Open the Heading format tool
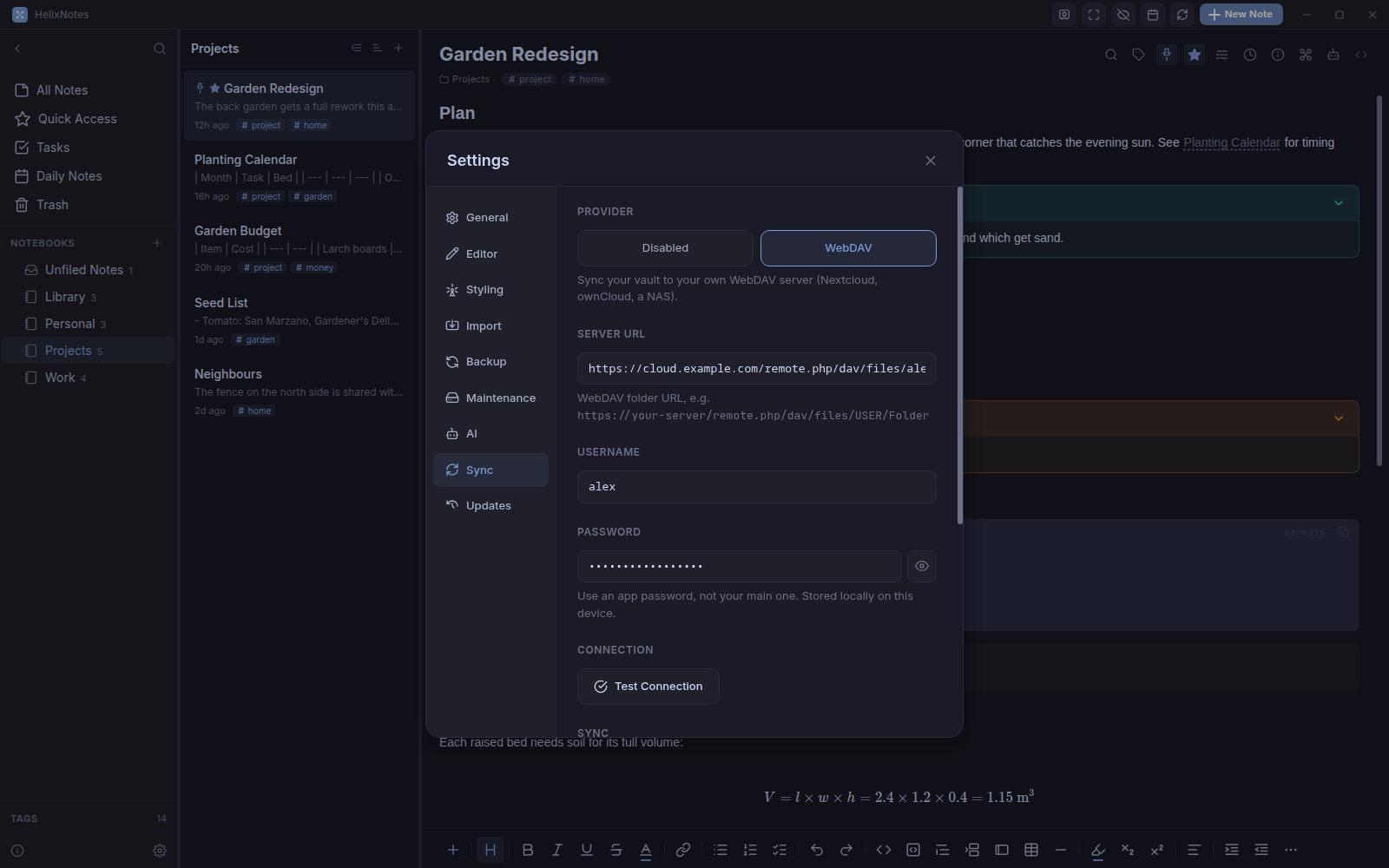Image resolution: width=1389 pixels, height=868 pixels. click(490, 850)
